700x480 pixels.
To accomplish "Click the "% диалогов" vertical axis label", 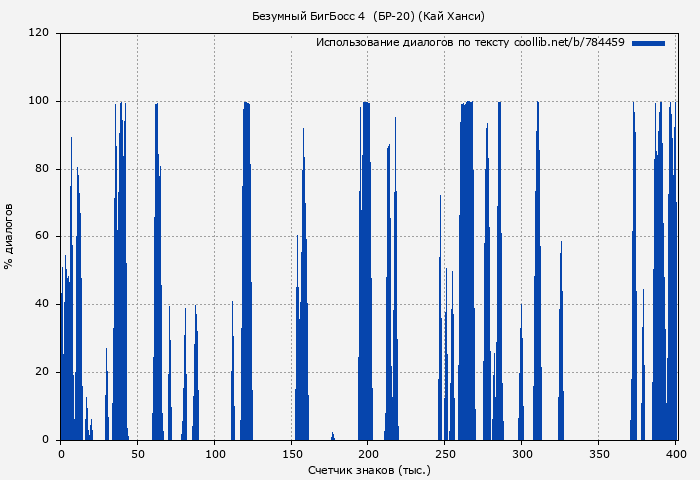I will tap(9, 236).
